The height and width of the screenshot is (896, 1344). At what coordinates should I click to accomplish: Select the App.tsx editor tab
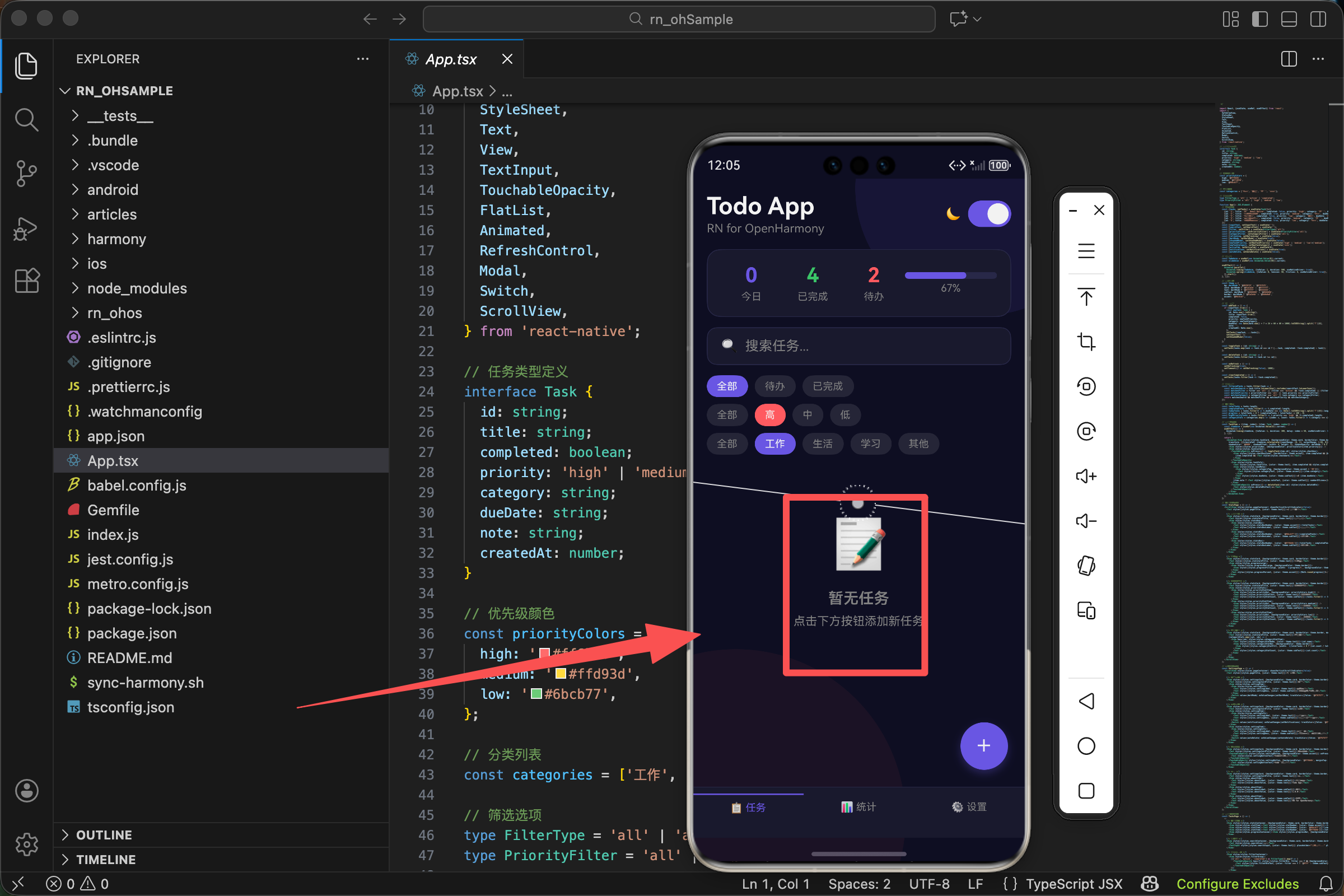(451, 59)
